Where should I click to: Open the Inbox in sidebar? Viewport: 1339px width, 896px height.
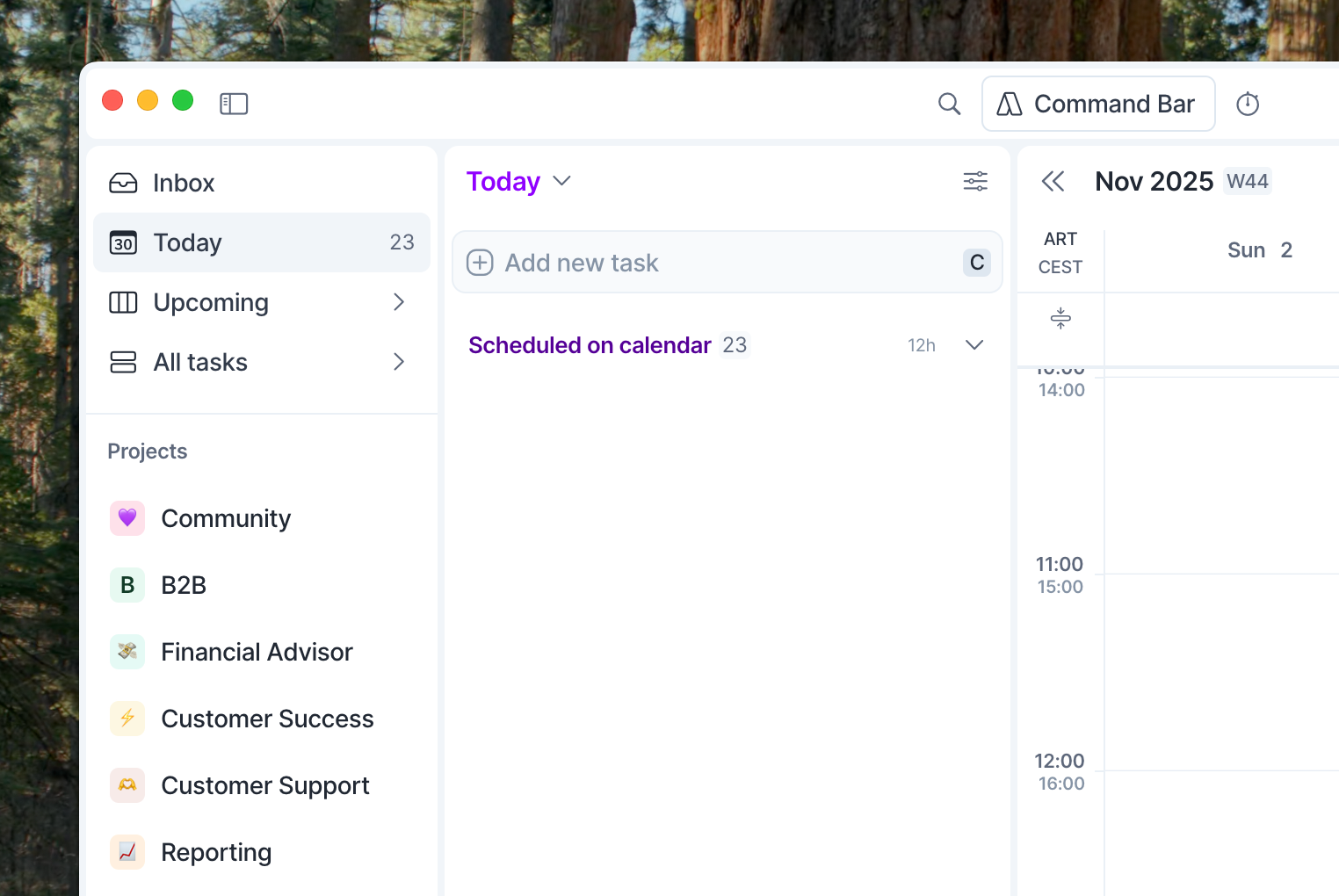point(183,183)
